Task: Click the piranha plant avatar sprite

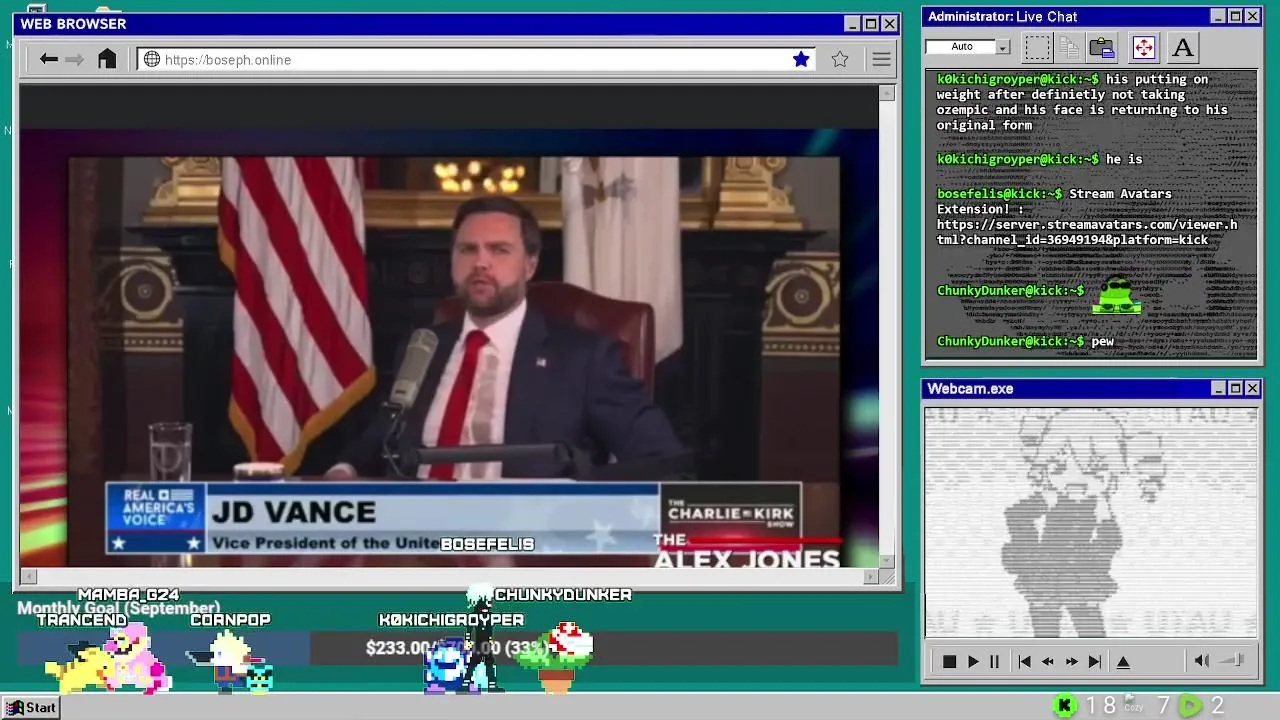Action: [x=556, y=660]
